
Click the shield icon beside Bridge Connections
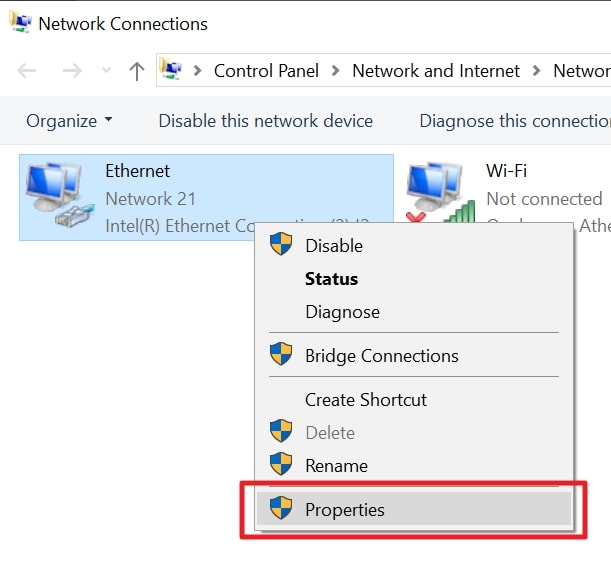pyautogui.click(x=281, y=354)
